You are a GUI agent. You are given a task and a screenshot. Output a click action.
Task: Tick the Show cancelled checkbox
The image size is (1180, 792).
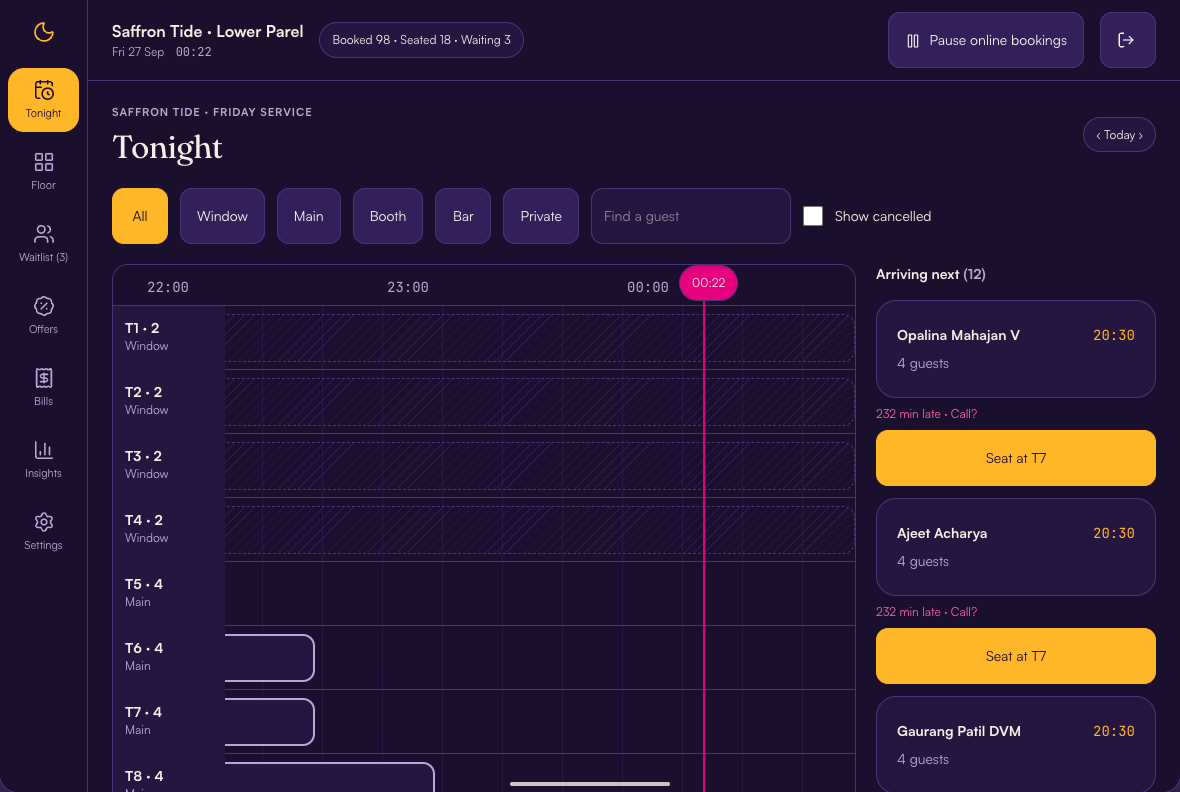(813, 216)
